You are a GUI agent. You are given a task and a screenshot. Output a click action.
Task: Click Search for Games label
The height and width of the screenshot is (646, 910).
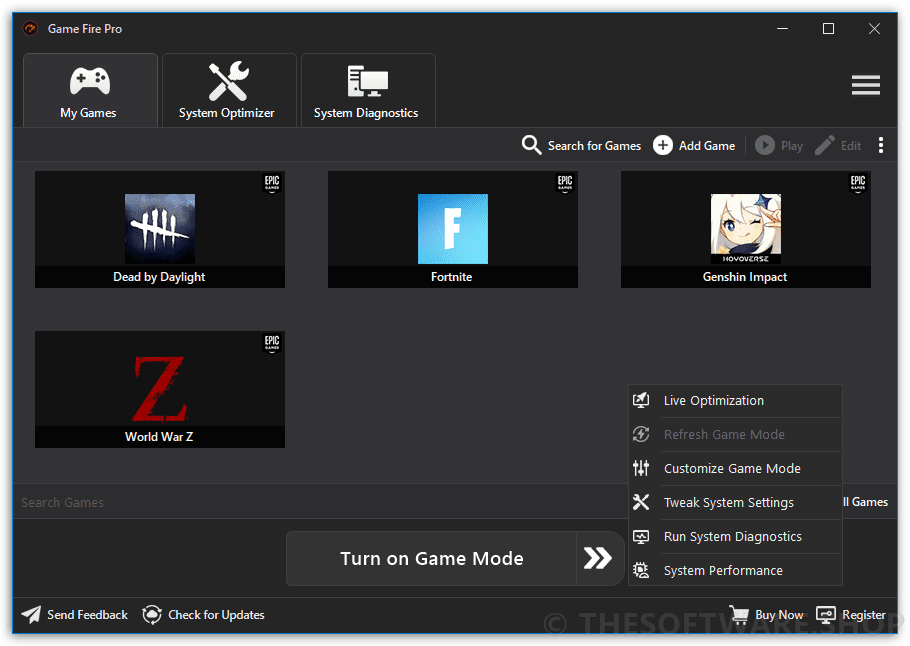[594, 146]
